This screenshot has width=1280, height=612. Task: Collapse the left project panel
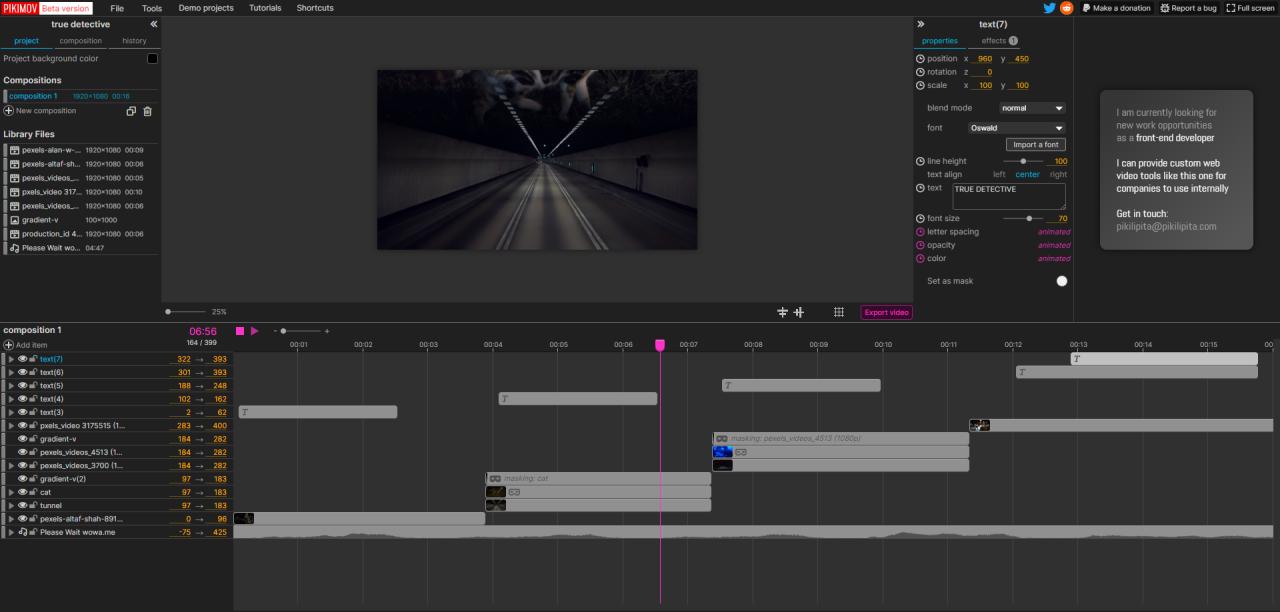153,24
